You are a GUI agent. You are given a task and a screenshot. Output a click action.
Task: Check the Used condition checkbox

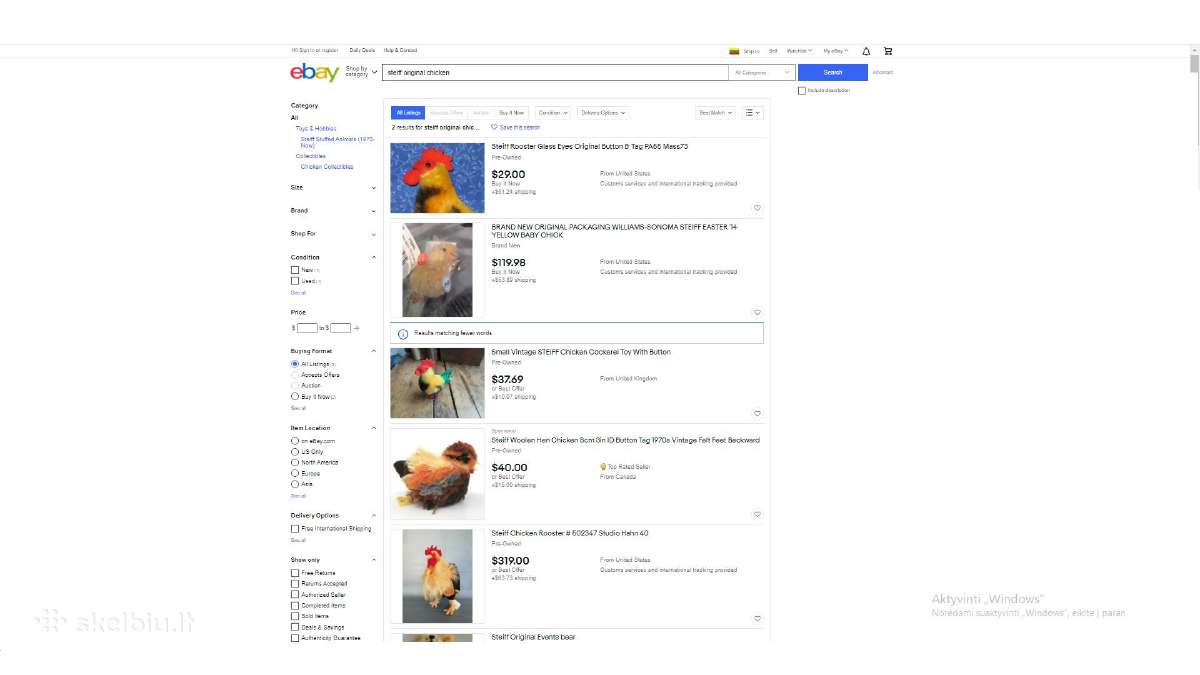click(295, 281)
